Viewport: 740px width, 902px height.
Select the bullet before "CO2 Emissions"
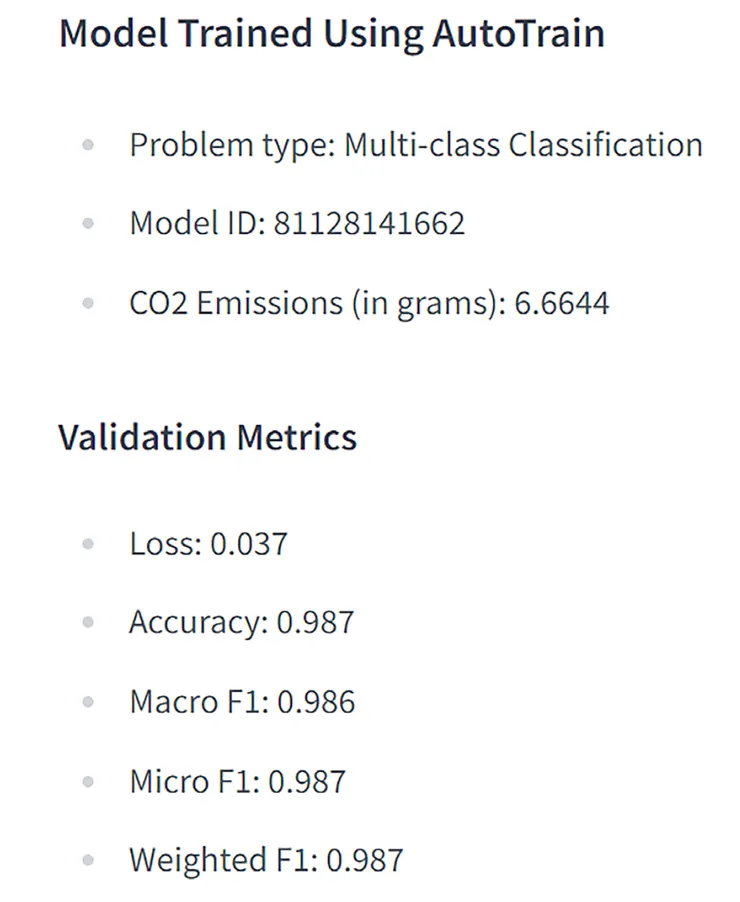pyautogui.click(x=88, y=303)
